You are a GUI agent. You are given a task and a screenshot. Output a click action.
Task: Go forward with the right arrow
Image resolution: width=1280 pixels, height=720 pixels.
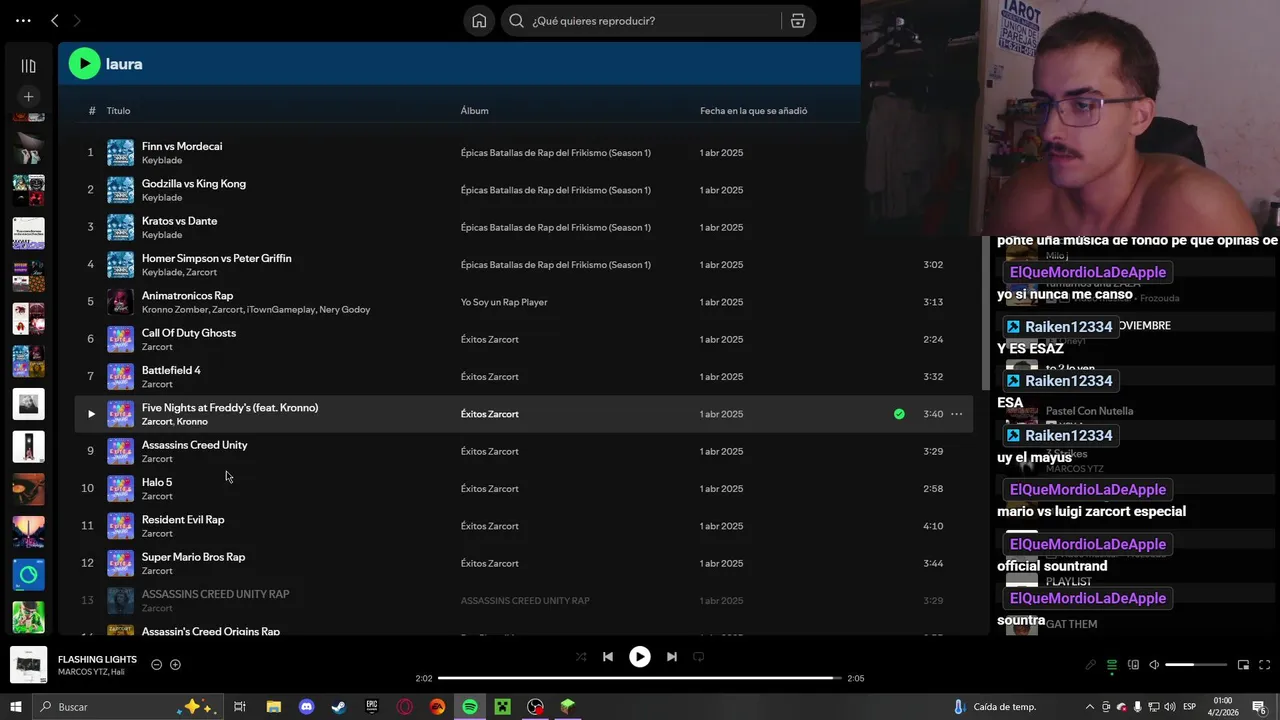pos(77,20)
